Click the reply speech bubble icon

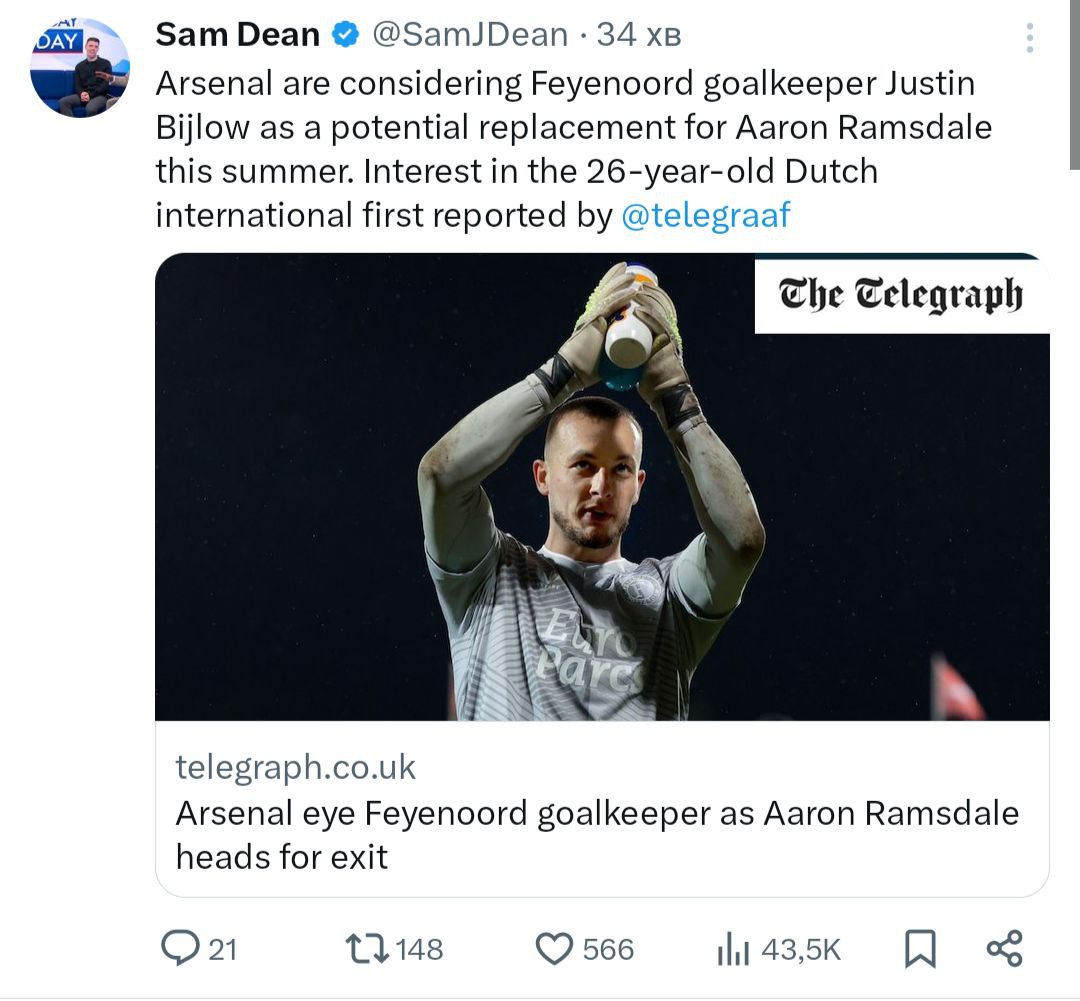[x=180, y=948]
